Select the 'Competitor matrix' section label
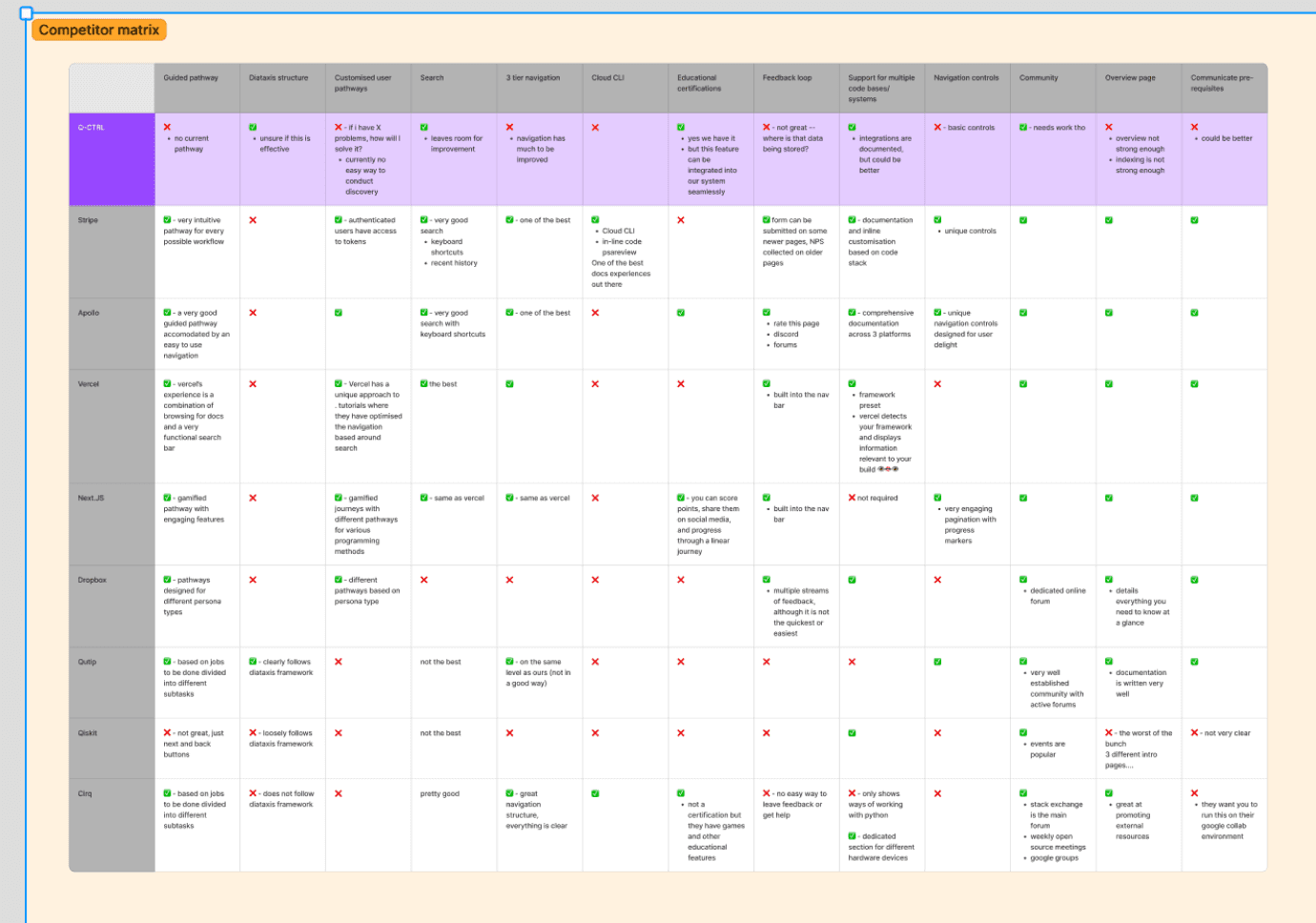This screenshot has height=923, width=1316. 99,31
